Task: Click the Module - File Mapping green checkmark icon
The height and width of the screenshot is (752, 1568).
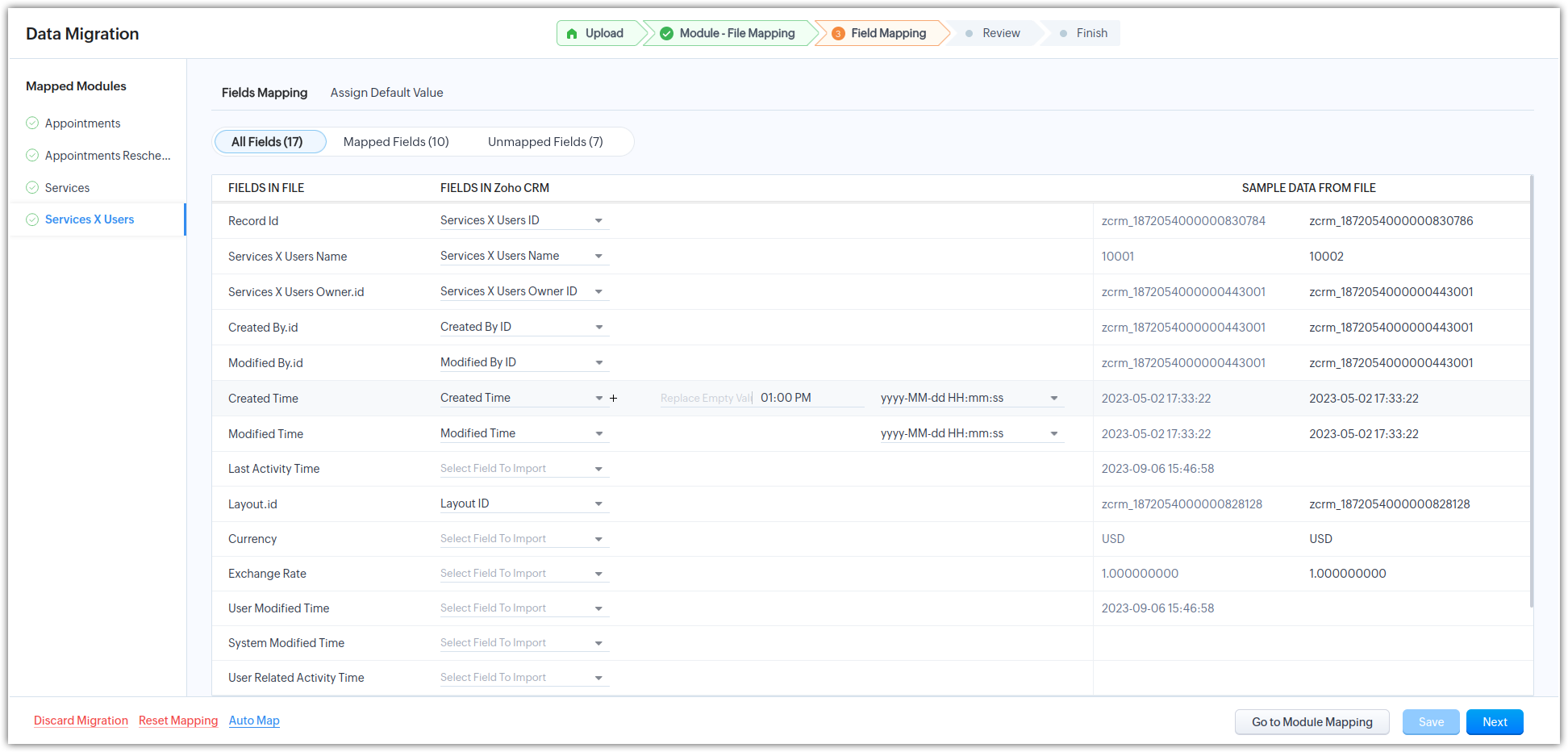Action: pos(666,34)
